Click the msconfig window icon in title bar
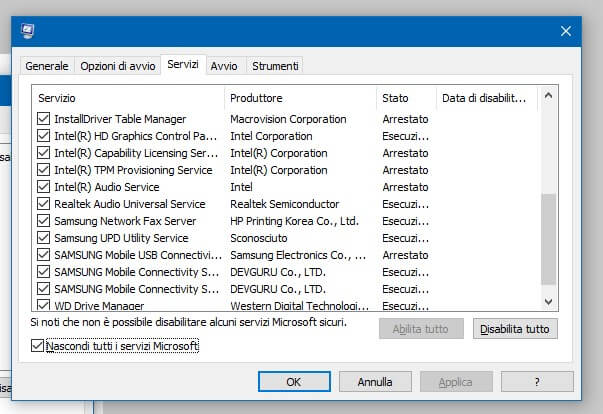Screen dimensions: 603x414 [x=27, y=31]
